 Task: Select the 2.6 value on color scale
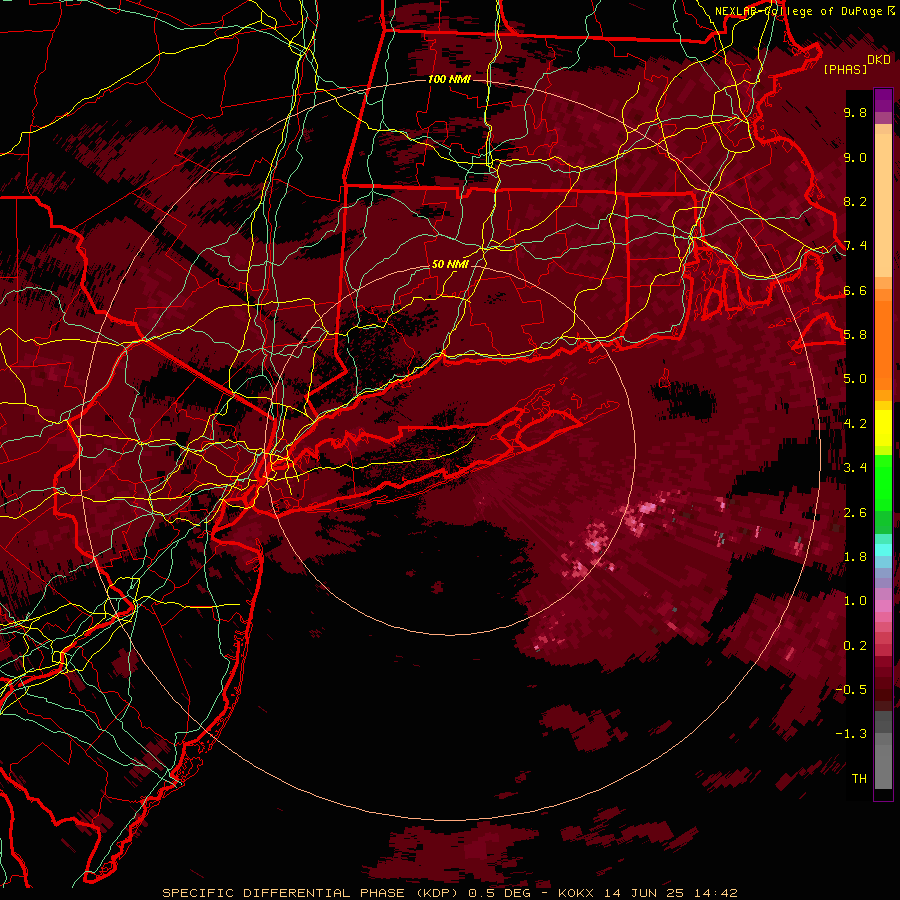(x=855, y=513)
